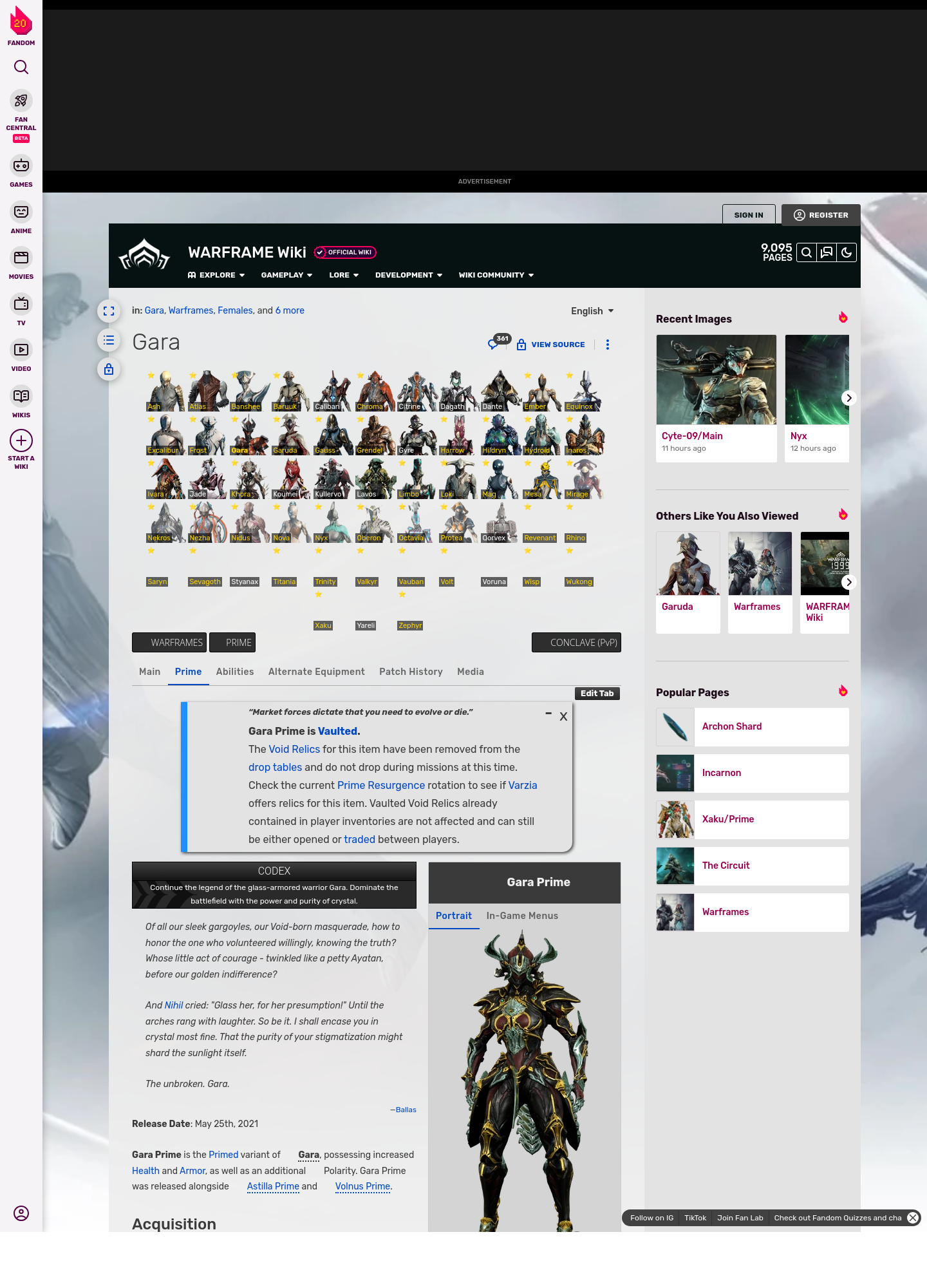Image resolution: width=927 pixels, height=1288 pixels.
Task: Click the Start a Wiki plus icon
Action: coord(21,440)
